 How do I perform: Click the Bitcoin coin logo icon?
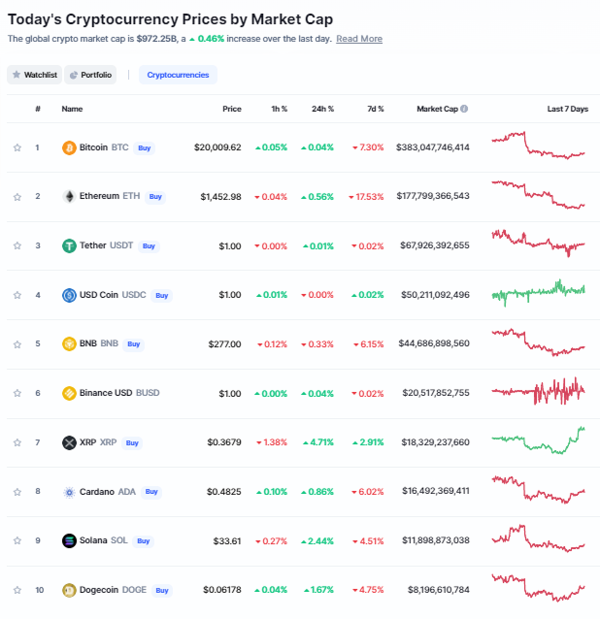pos(69,148)
